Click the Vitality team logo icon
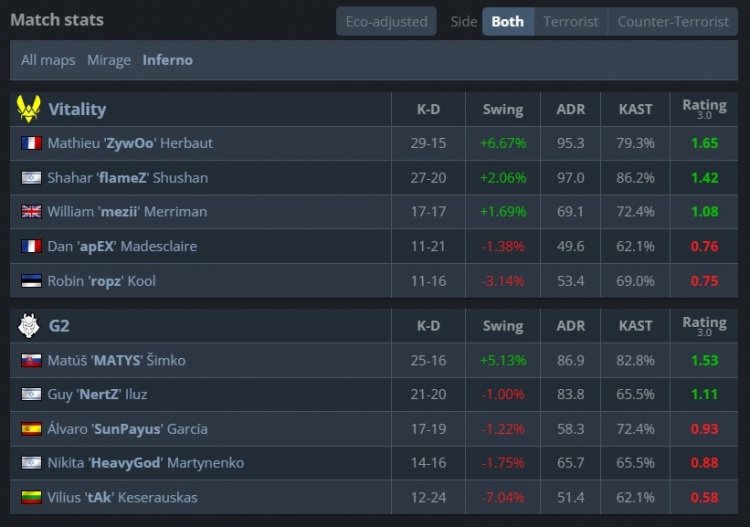750x527 pixels. pyautogui.click(x=28, y=109)
